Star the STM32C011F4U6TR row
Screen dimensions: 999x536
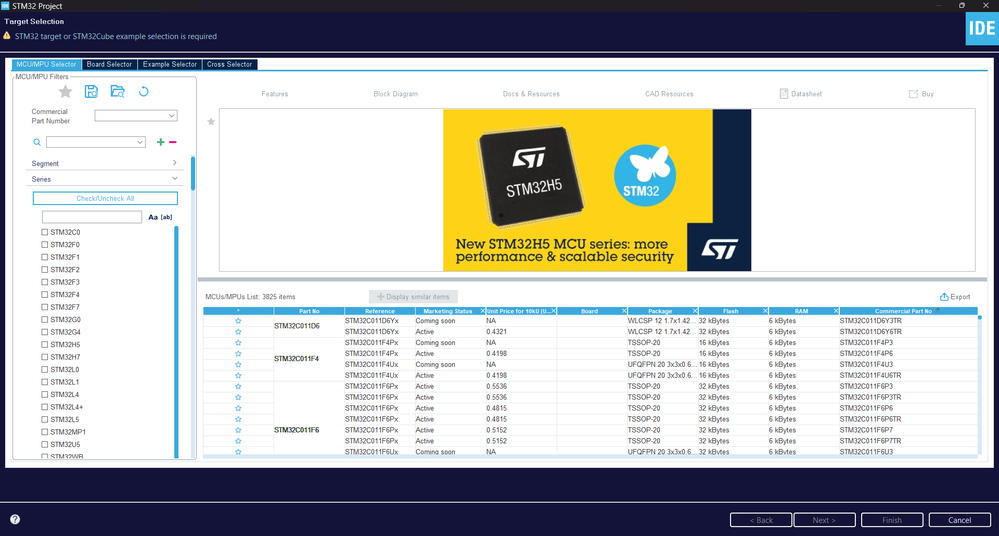tap(238, 375)
